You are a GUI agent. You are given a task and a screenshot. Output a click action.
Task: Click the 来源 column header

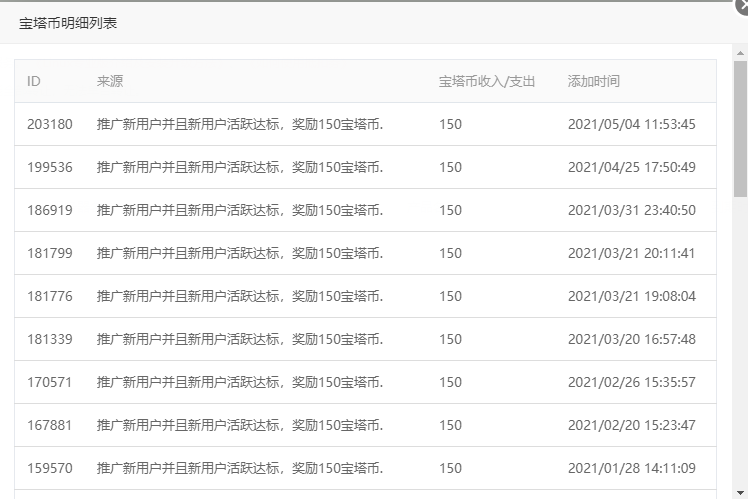[x=110, y=81]
